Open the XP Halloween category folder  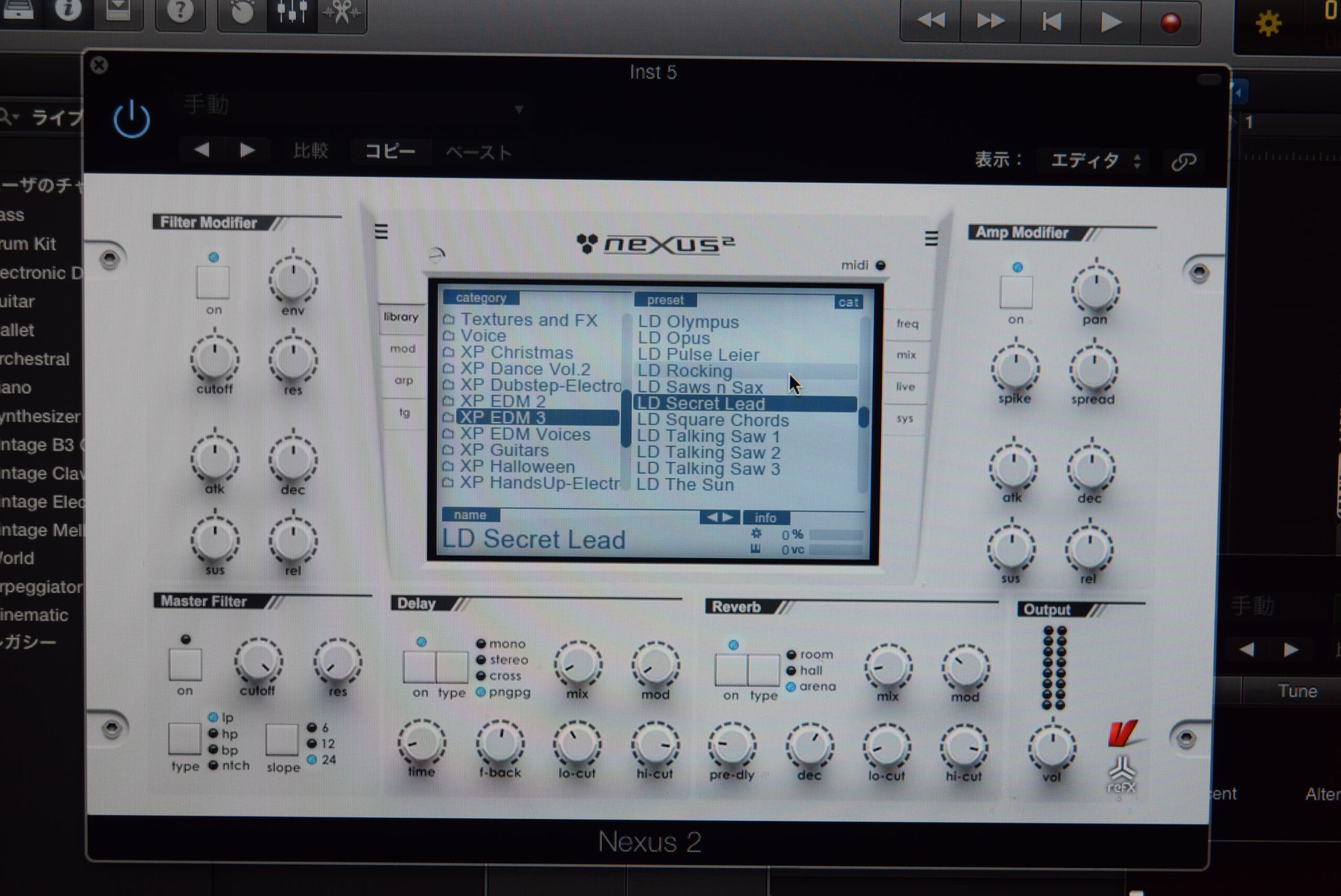click(x=509, y=467)
